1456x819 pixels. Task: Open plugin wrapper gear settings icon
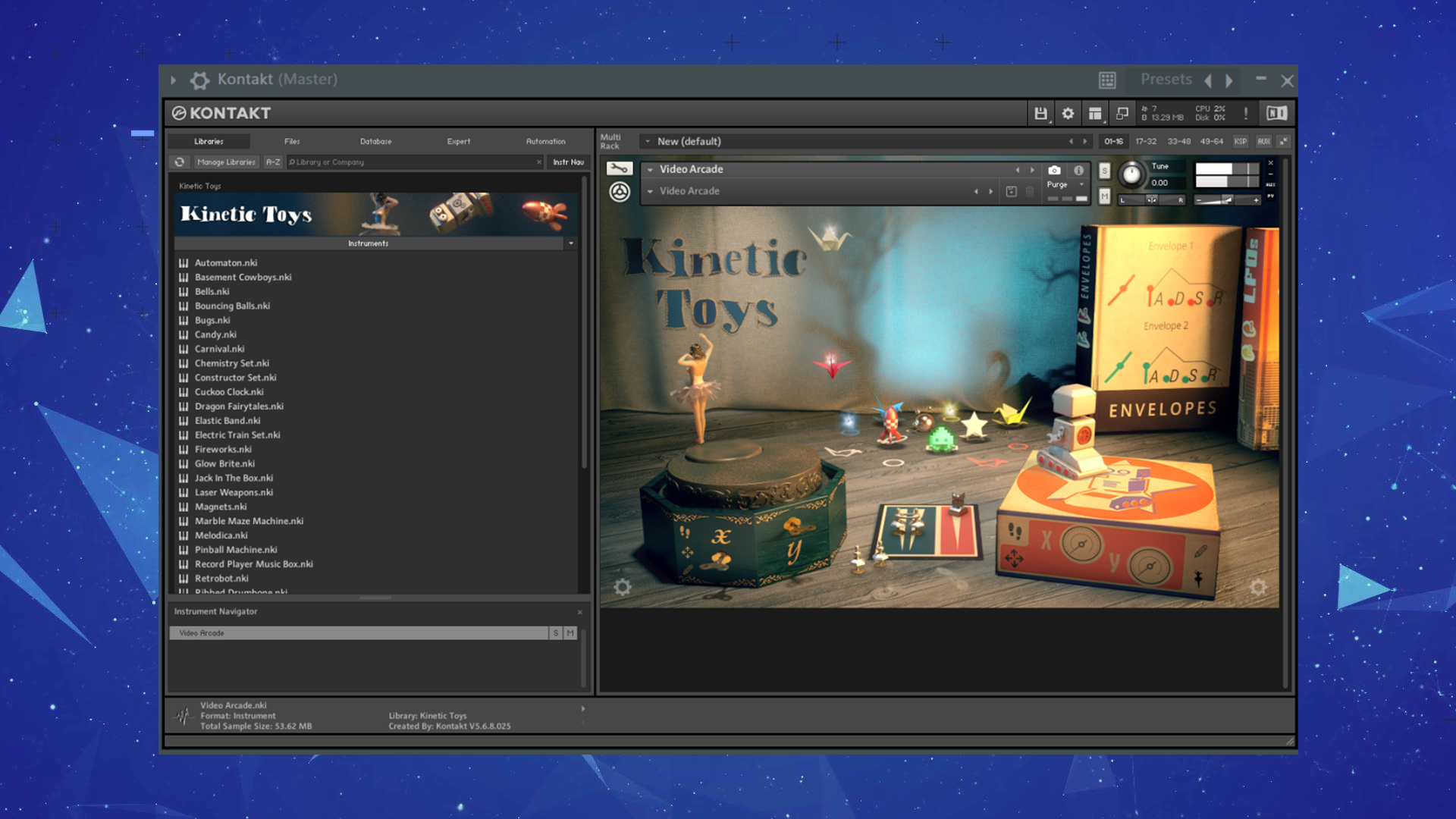coord(199,80)
